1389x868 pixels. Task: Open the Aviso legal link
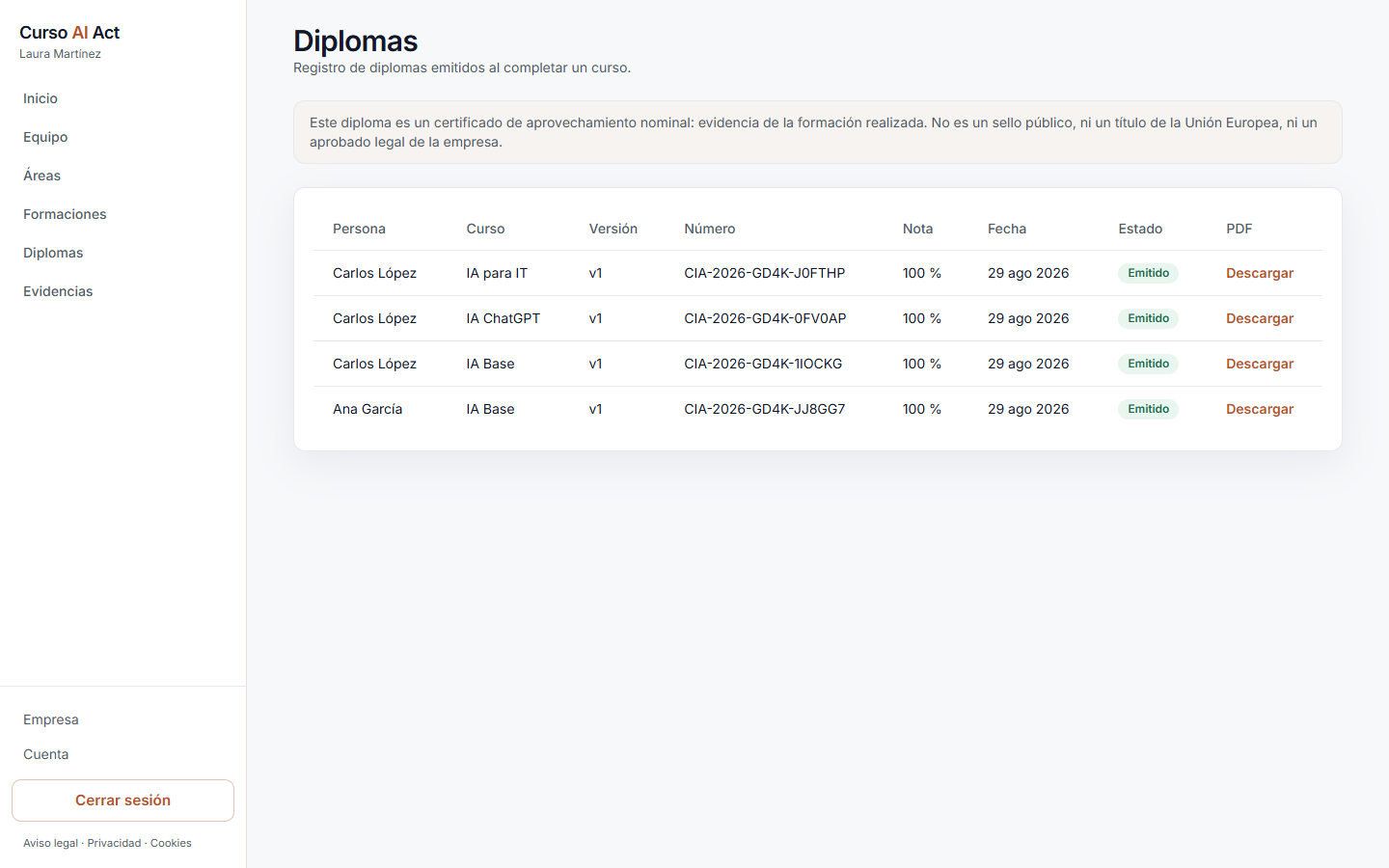(51, 843)
